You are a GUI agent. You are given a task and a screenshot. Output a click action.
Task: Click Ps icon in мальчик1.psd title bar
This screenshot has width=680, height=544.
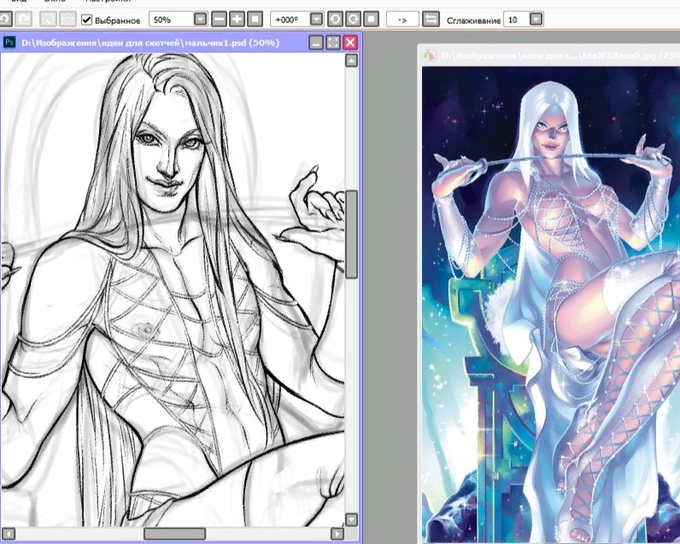[x=9, y=43]
